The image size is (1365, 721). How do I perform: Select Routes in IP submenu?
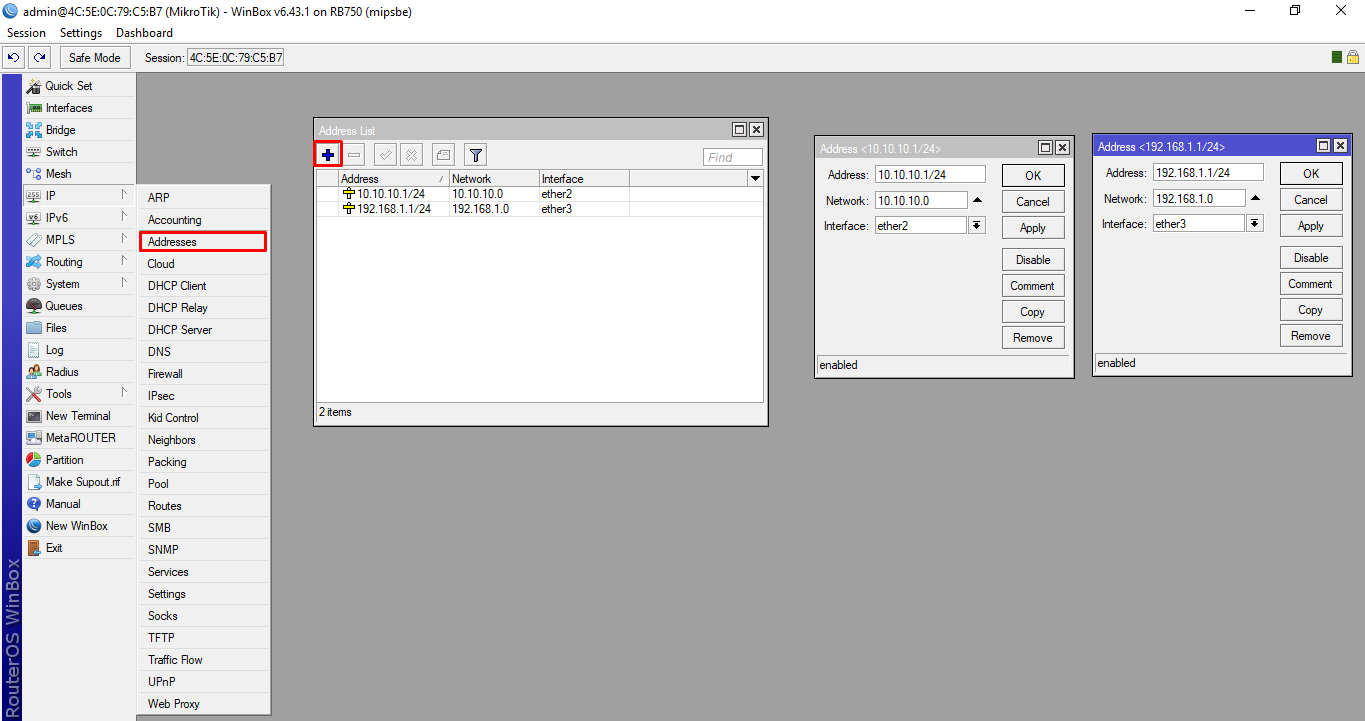(x=203, y=506)
